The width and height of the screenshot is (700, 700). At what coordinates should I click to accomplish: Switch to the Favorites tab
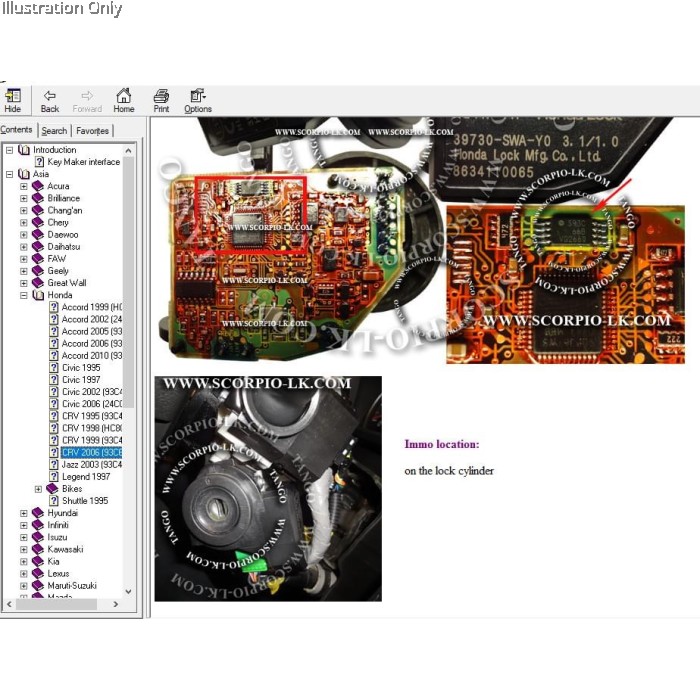93,131
